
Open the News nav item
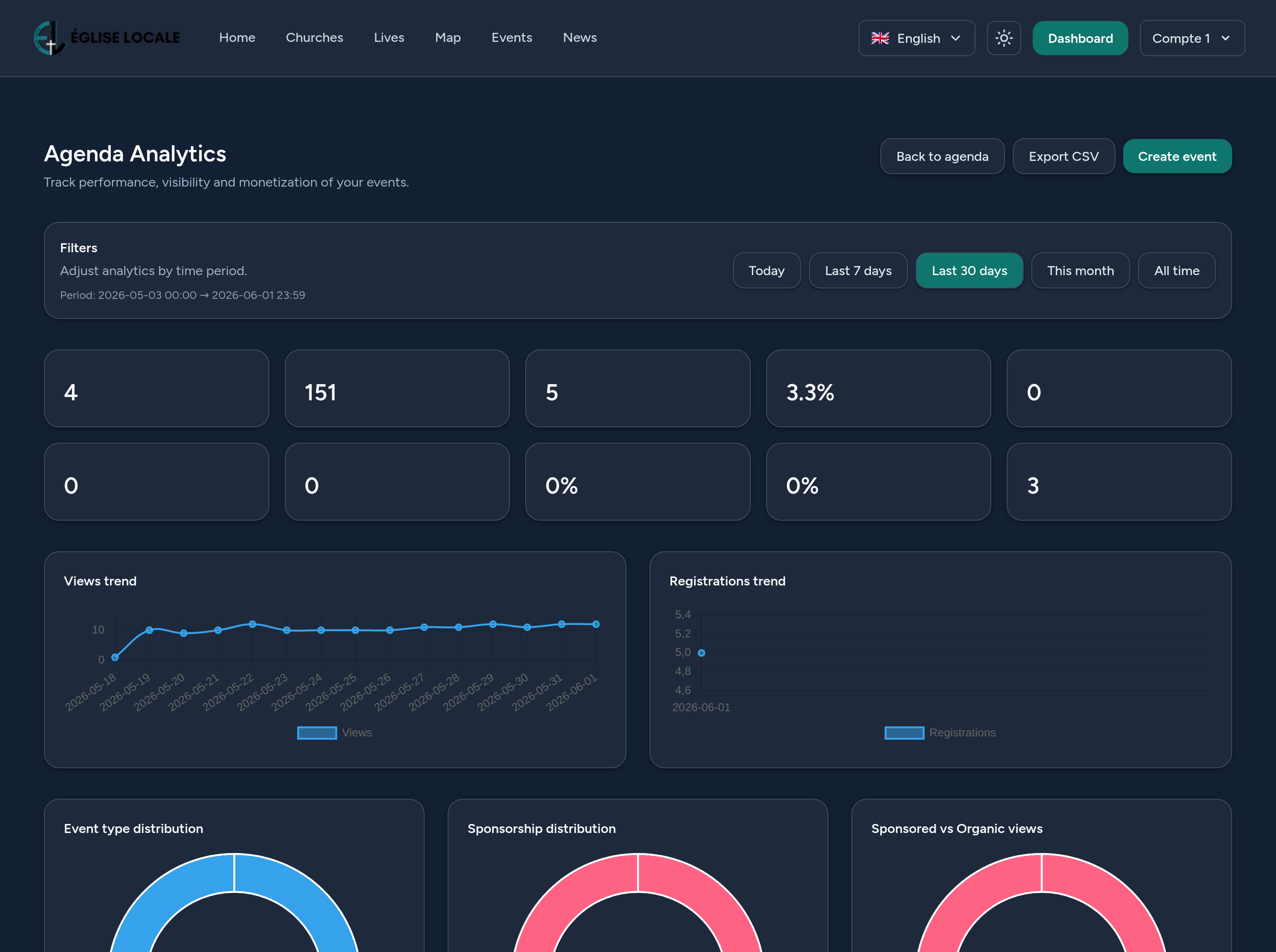[580, 38]
